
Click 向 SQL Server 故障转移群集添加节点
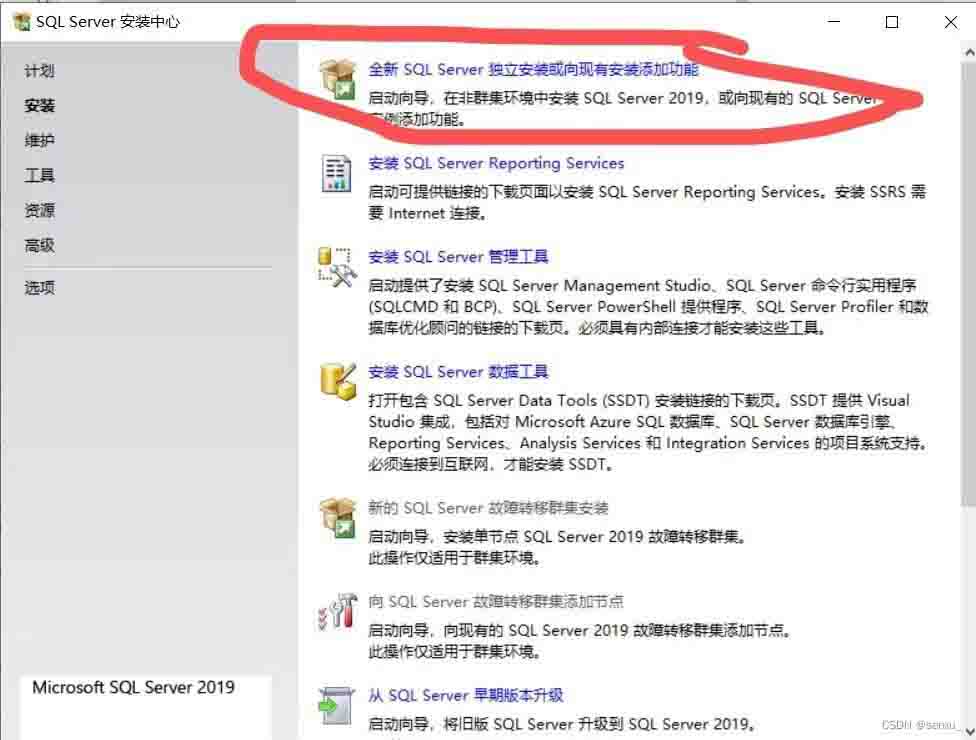pyautogui.click(x=495, y=601)
